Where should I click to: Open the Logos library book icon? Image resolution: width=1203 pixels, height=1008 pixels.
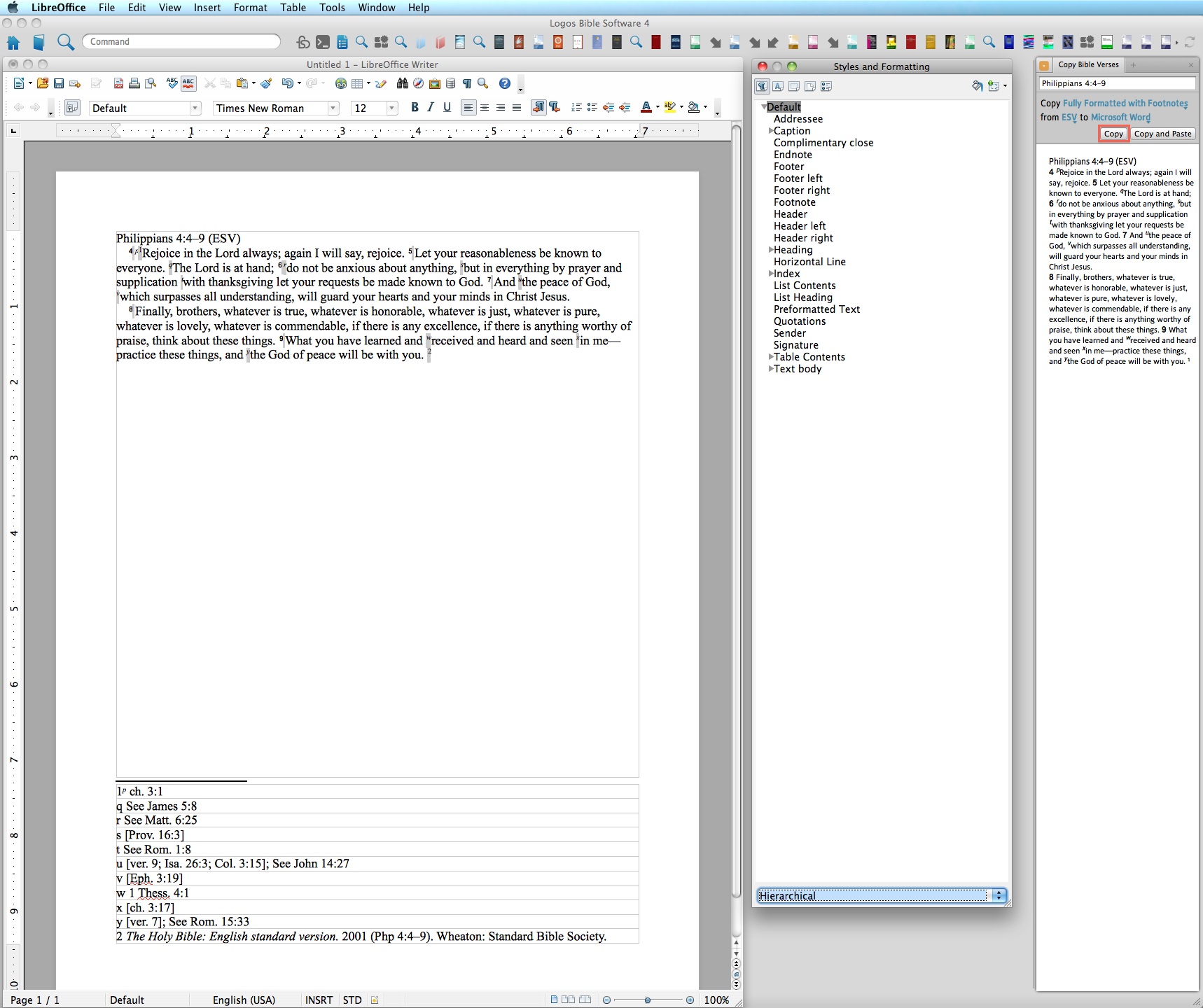coord(39,43)
